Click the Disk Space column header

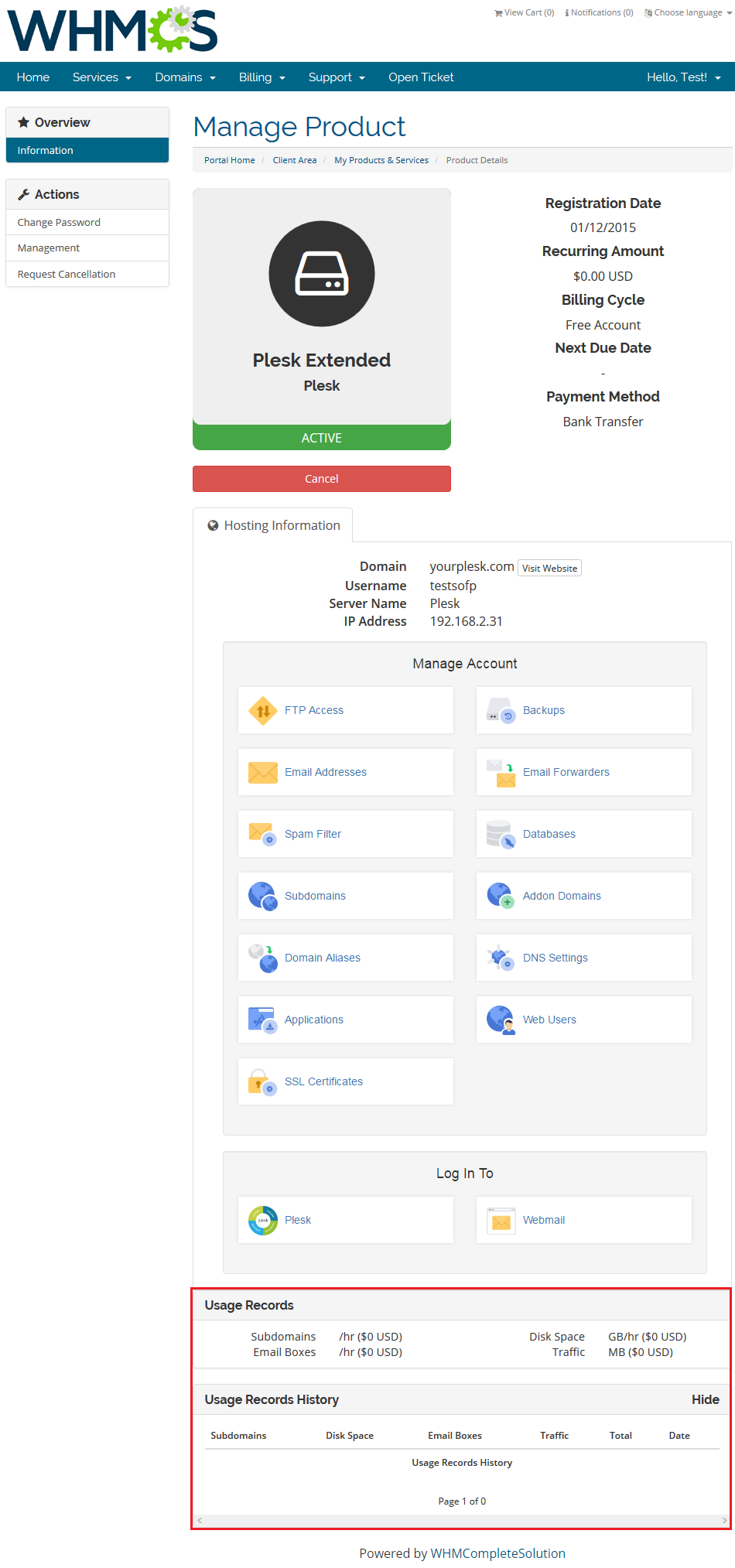click(x=350, y=1435)
